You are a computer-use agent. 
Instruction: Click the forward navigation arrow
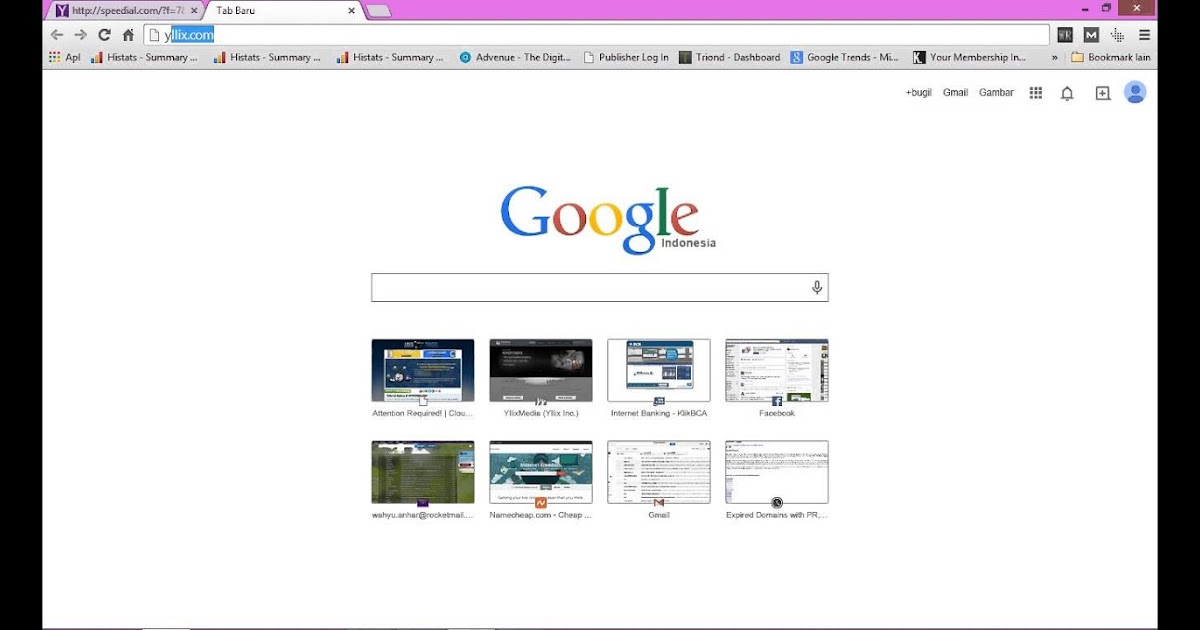pyautogui.click(x=81, y=35)
